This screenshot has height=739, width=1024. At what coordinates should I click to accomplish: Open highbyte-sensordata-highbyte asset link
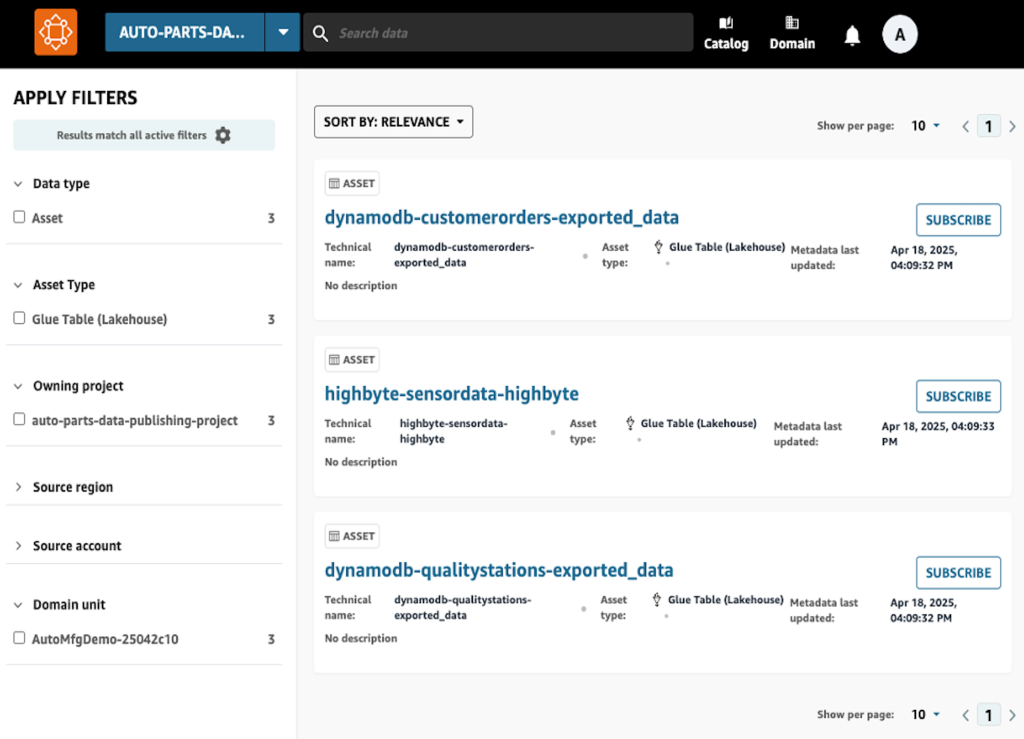451,394
